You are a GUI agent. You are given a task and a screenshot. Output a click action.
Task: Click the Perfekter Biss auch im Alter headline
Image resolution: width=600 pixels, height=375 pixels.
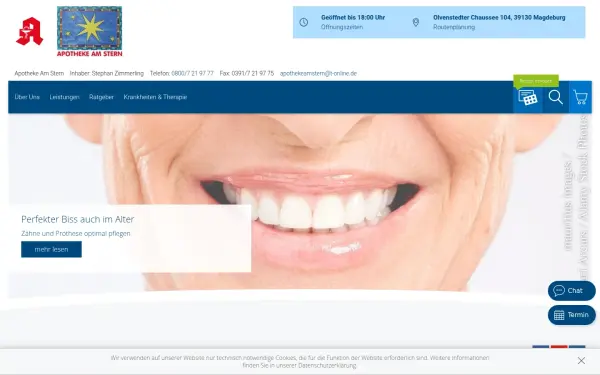pos(78,219)
